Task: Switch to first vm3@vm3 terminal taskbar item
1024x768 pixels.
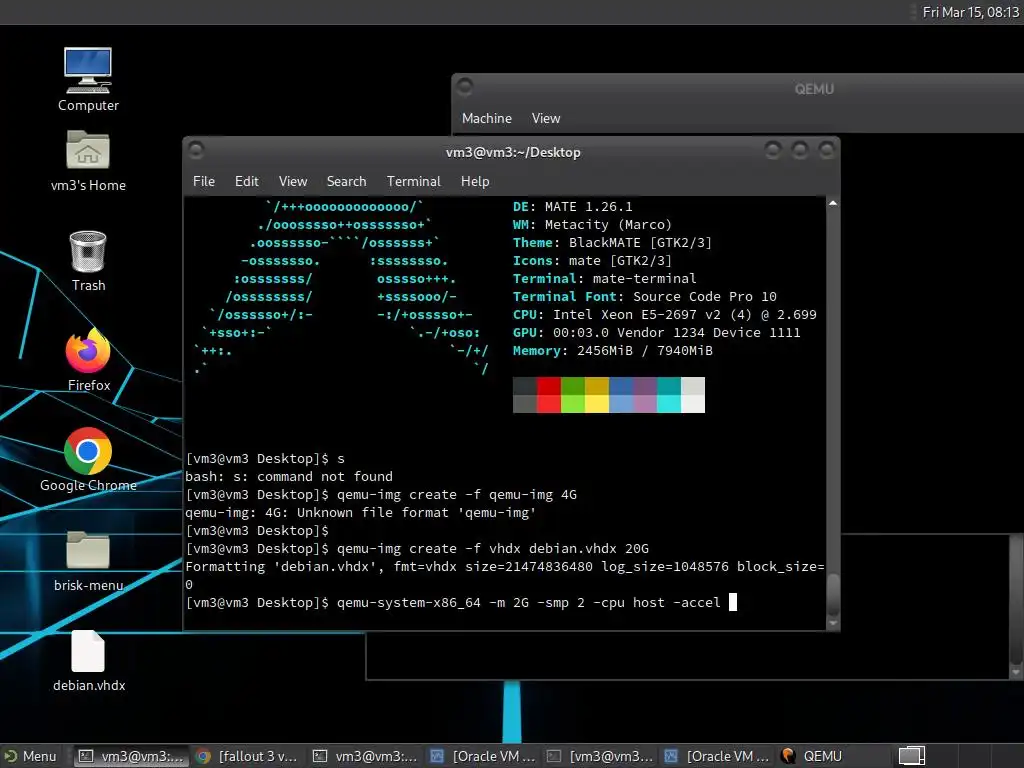Action: (131, 756)
